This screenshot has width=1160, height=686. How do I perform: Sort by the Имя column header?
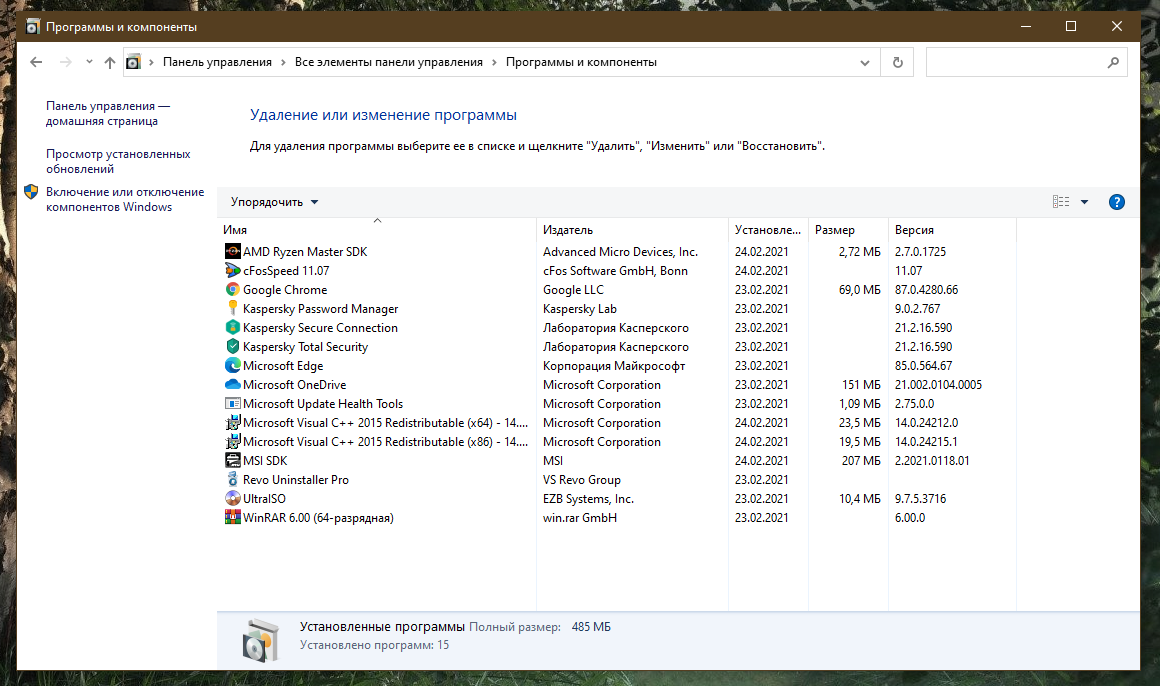click(377, 230)
